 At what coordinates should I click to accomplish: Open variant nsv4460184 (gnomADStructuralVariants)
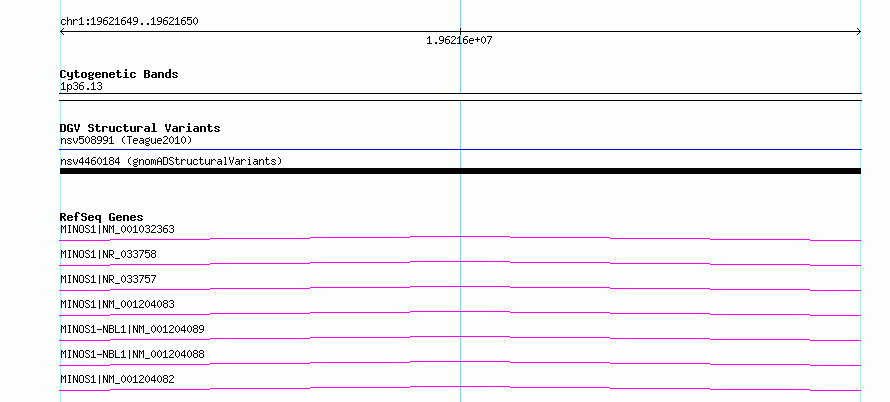click(171, 161)
